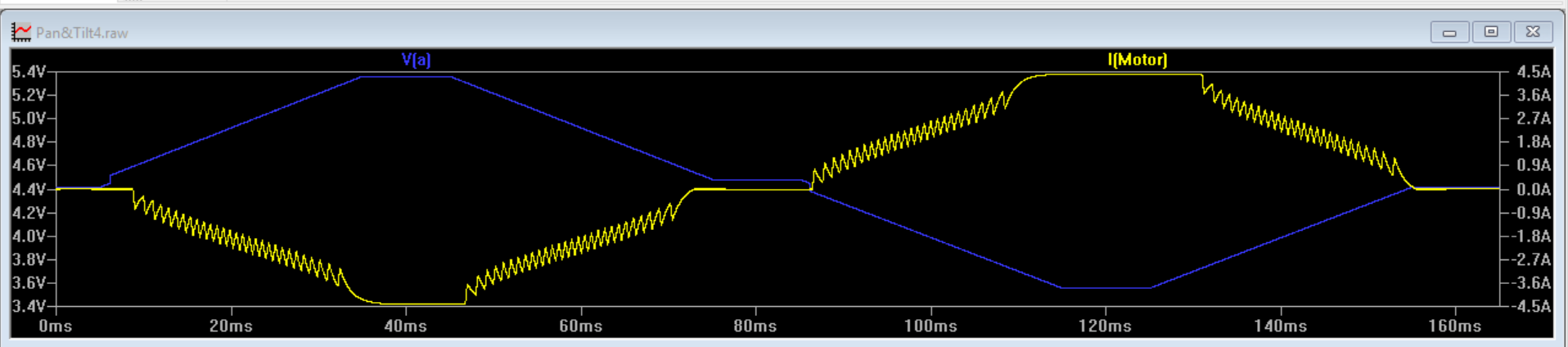Click the -2.7A right axis label
Screen dimensions: 1568x347
click(1531, 259)
